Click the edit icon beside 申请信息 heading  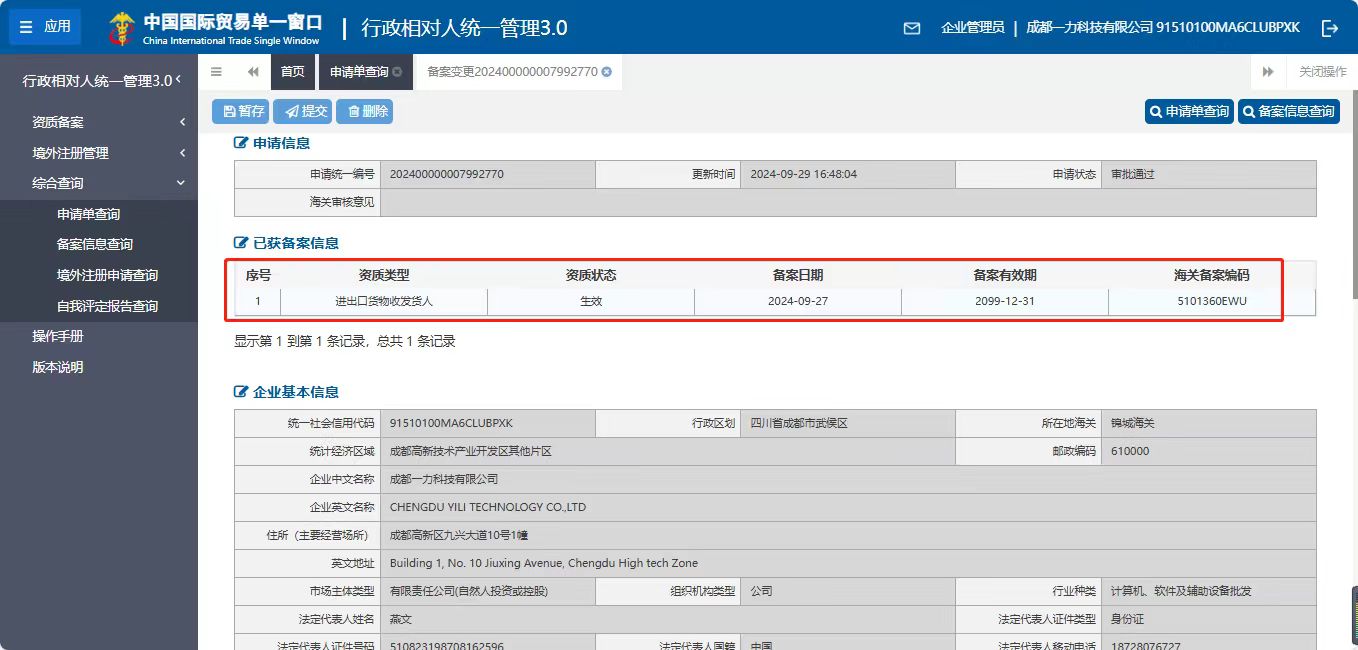tap(241, 143)
